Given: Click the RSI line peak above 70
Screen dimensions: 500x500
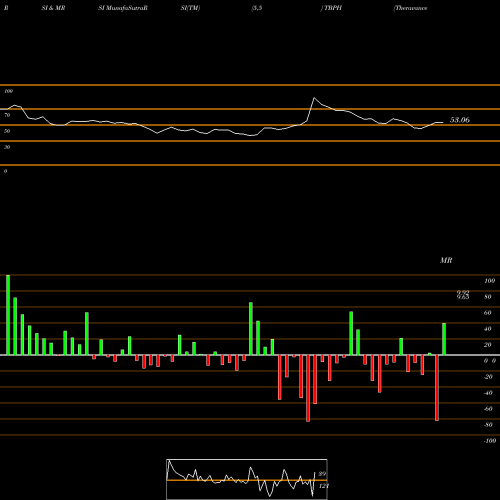Looking at the screenshot, I should pyautogui.click(x=314, y=98).
